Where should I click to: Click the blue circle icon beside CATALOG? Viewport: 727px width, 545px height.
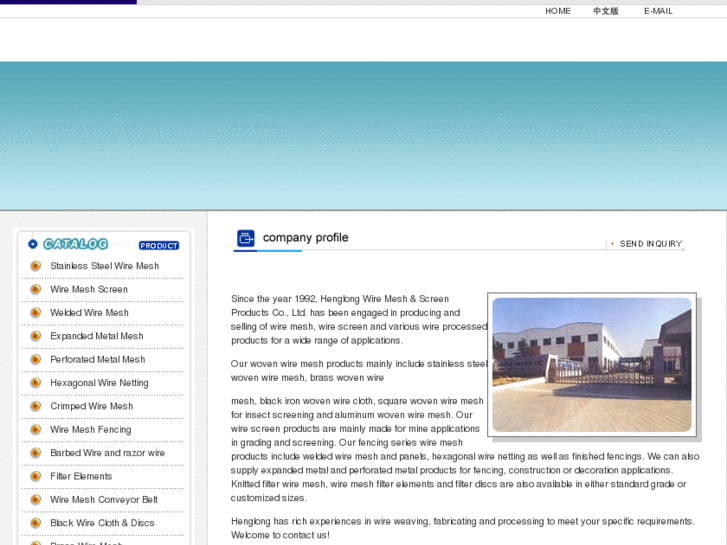click(x=32, y=244)
